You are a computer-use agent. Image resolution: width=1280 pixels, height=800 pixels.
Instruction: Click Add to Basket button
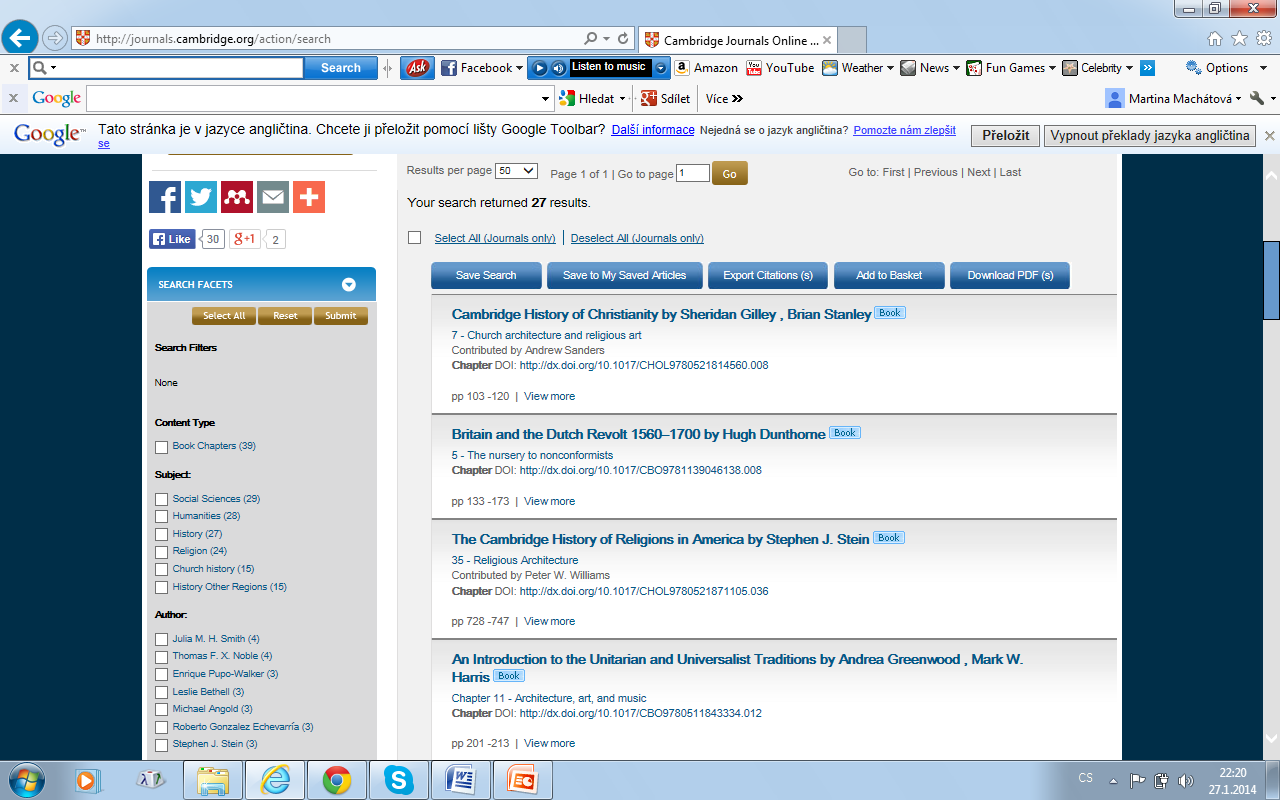pyautogui.click(x=889, y=275)
